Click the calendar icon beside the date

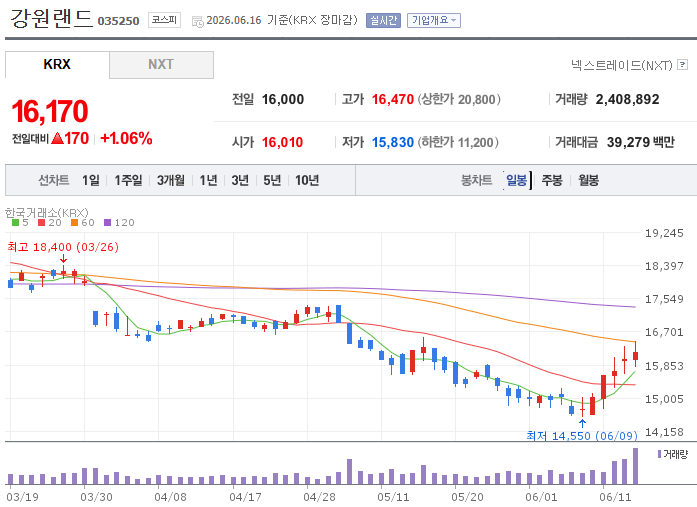pos(197,21)
